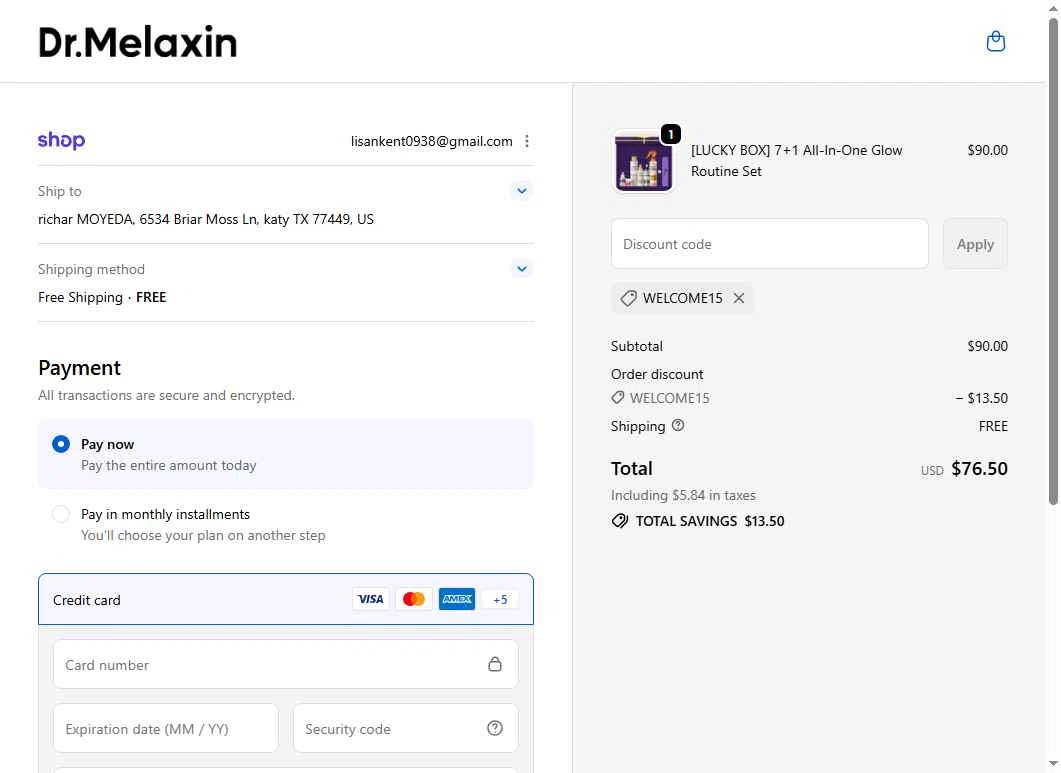The height and width of the screenshot is (773, 1061).
Task: Click the item quantity badge 1
Action: coord(671,135)
